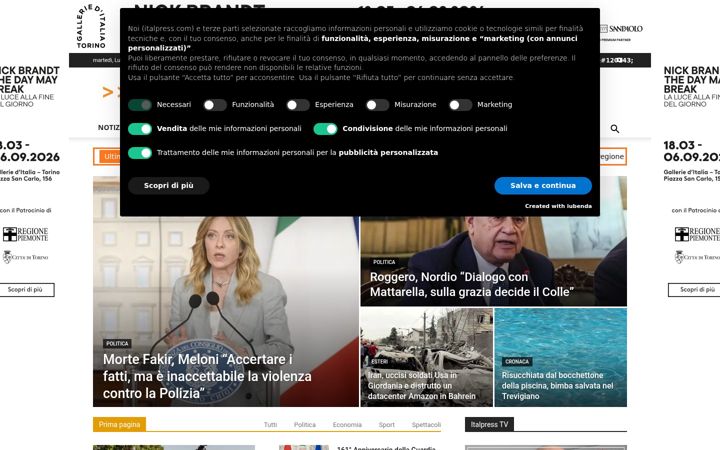Image resolution: width=720 pixels, height=450 pixels.
Task: Open the Gallerie d'Italia Torino logo
Action: 91,26
